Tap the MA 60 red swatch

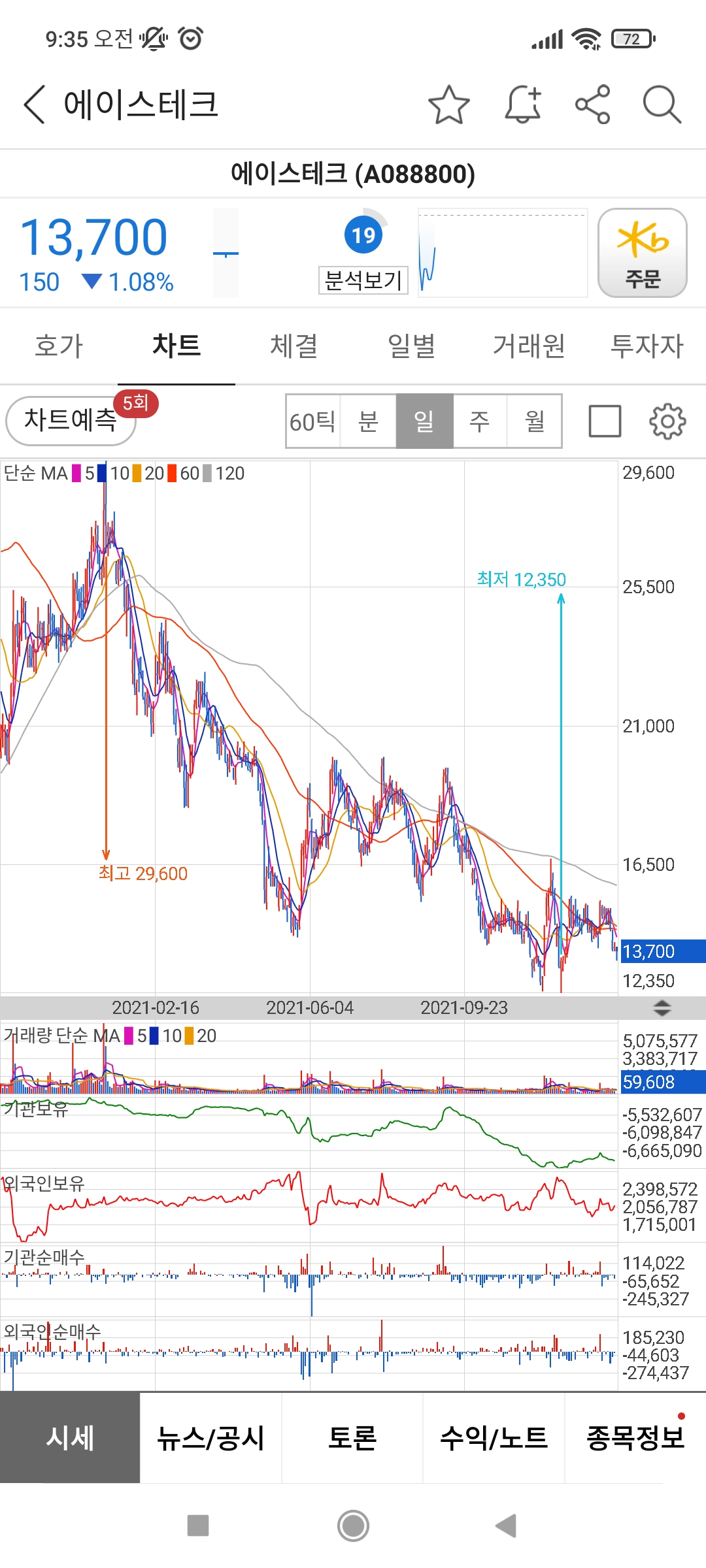(172, 473)
